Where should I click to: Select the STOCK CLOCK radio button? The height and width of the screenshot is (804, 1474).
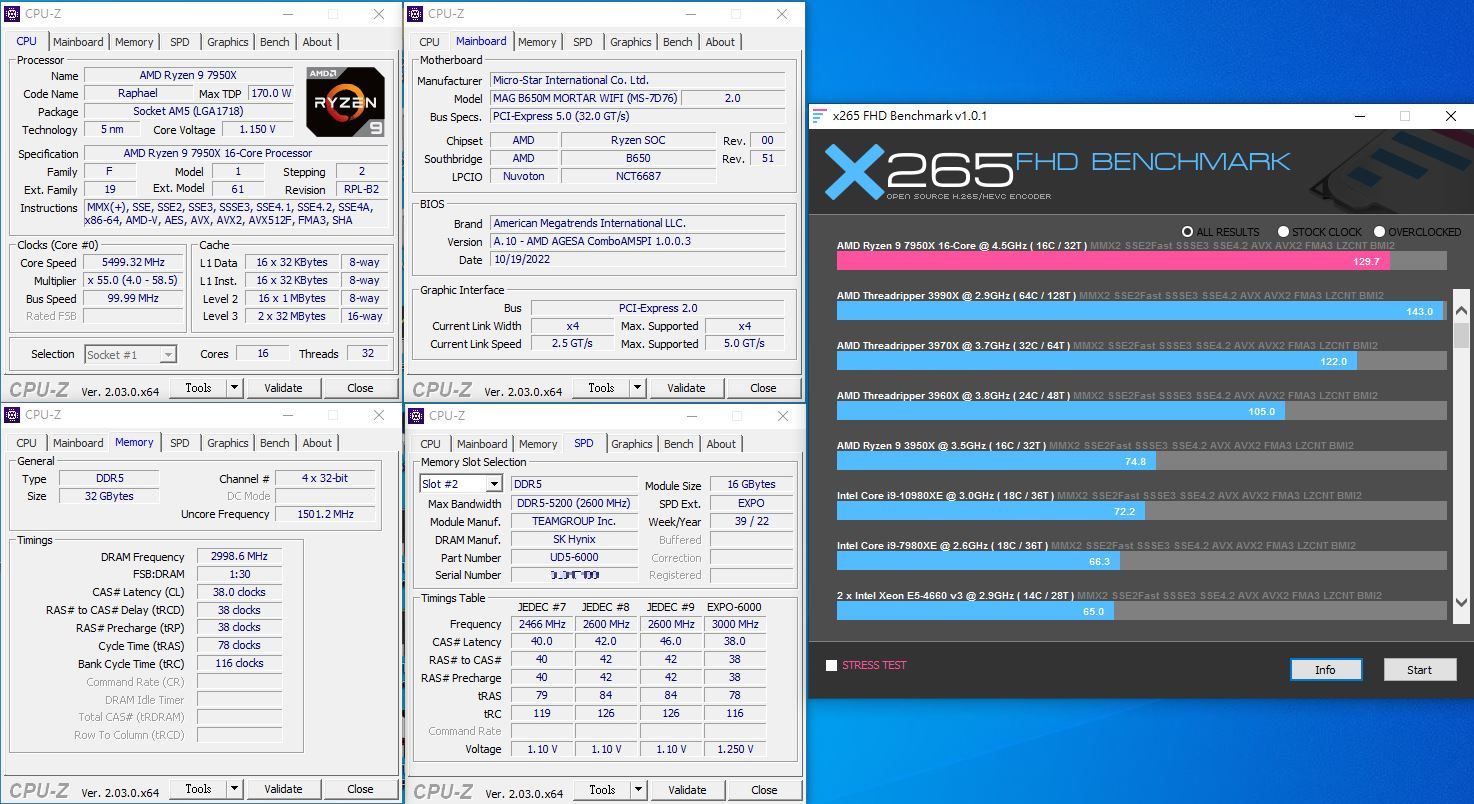(1283, 232)
